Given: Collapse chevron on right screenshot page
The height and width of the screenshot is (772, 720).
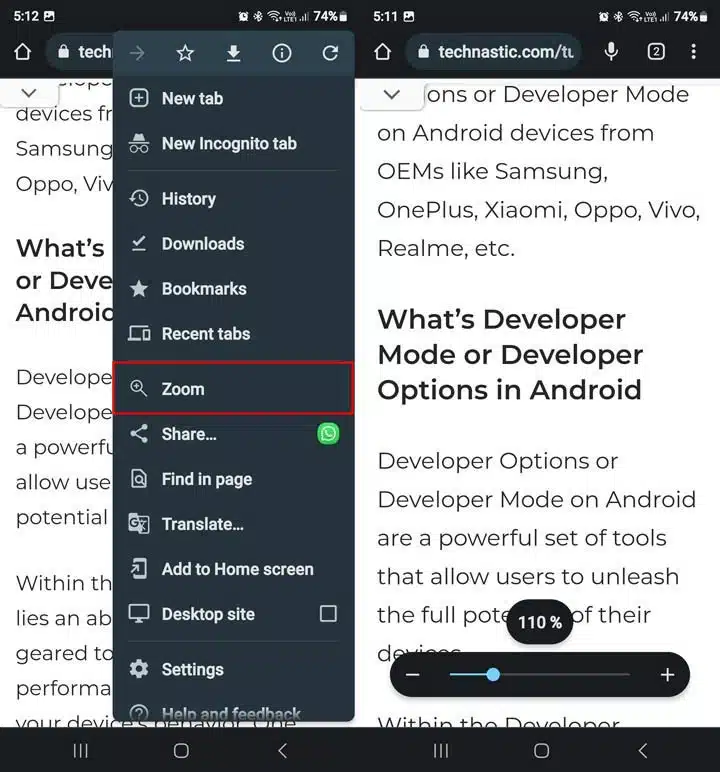Looking at the screenshot, I should pyautogui.click(x=392, y=94).
